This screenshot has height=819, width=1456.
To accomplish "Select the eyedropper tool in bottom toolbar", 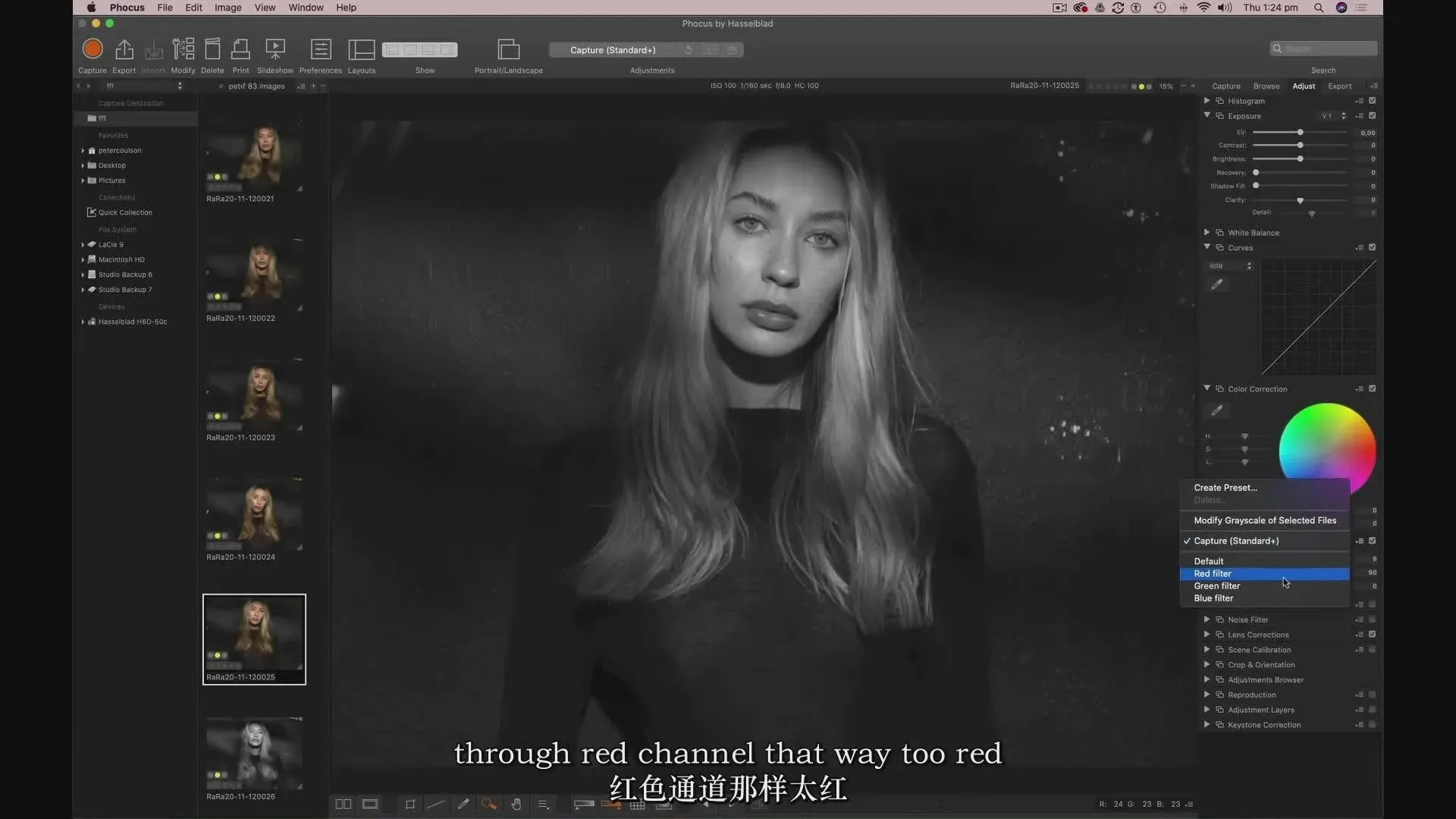I will (463, 804).
